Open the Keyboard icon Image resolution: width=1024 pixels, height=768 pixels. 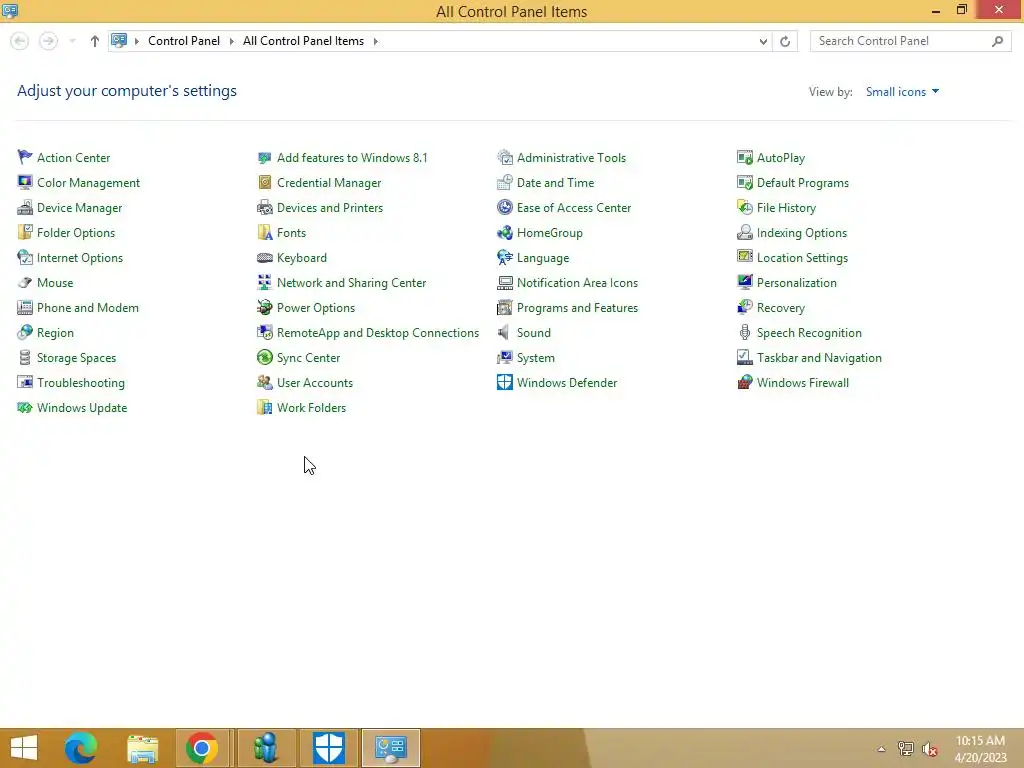click(x=264, y=257)
